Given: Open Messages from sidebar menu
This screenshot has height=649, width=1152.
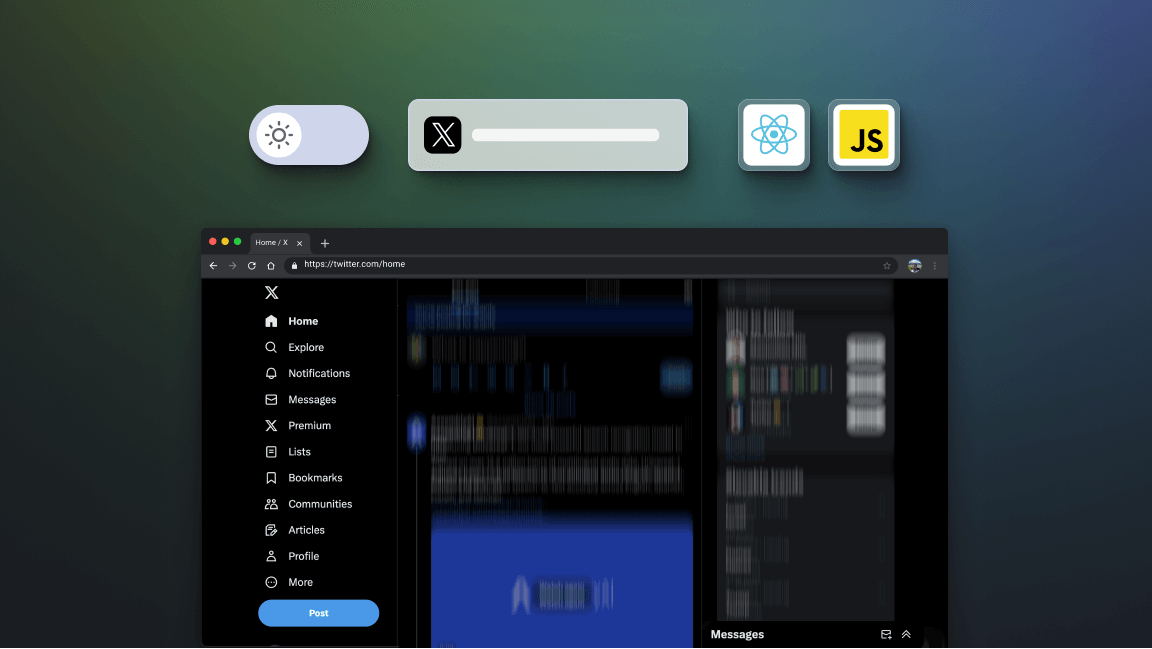Looking at the screenshot, I should point(312,400).
